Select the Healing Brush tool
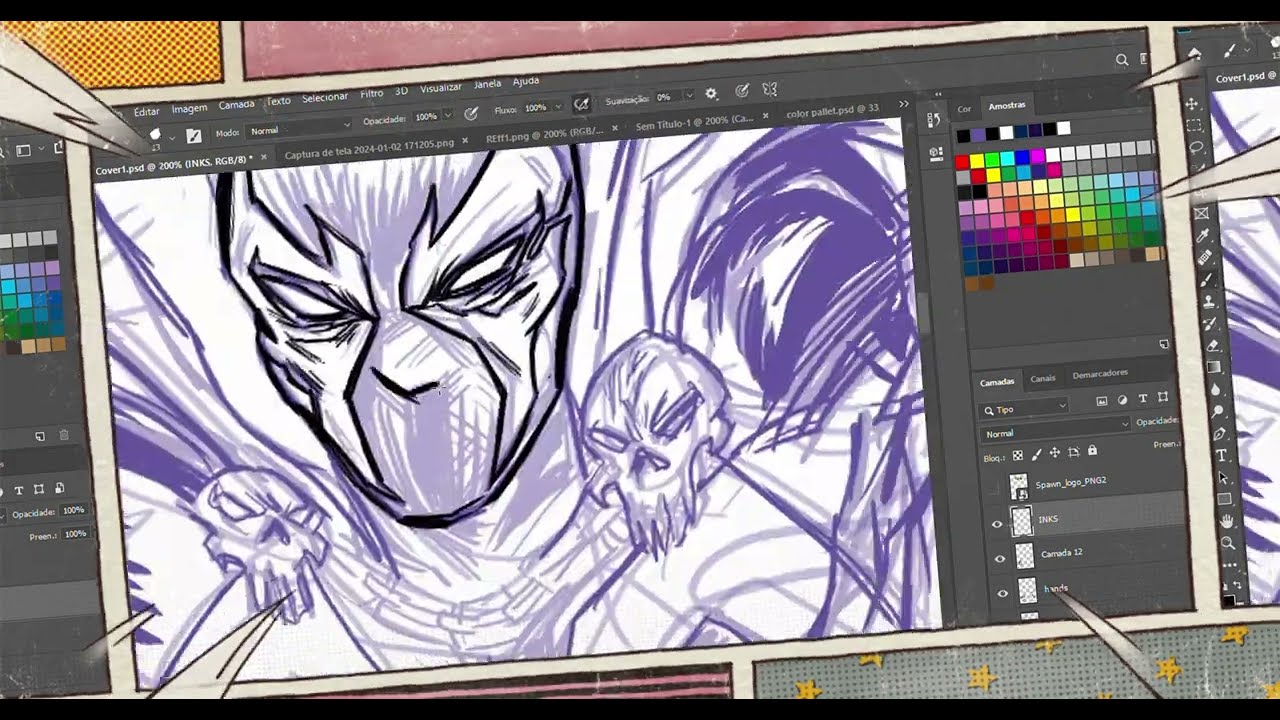This screenshot has width=1280, height=720. (1204, 258)
